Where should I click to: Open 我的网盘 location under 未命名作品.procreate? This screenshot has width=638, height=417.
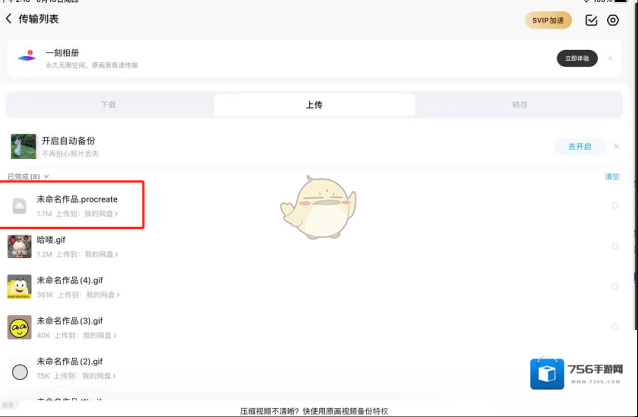(x=101, y=213)
